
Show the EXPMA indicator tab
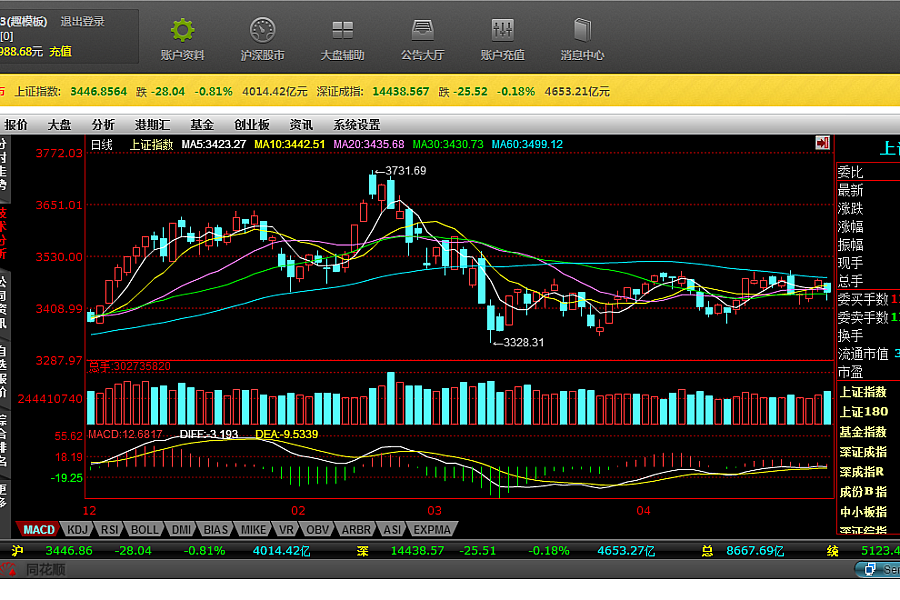[431, 529]
